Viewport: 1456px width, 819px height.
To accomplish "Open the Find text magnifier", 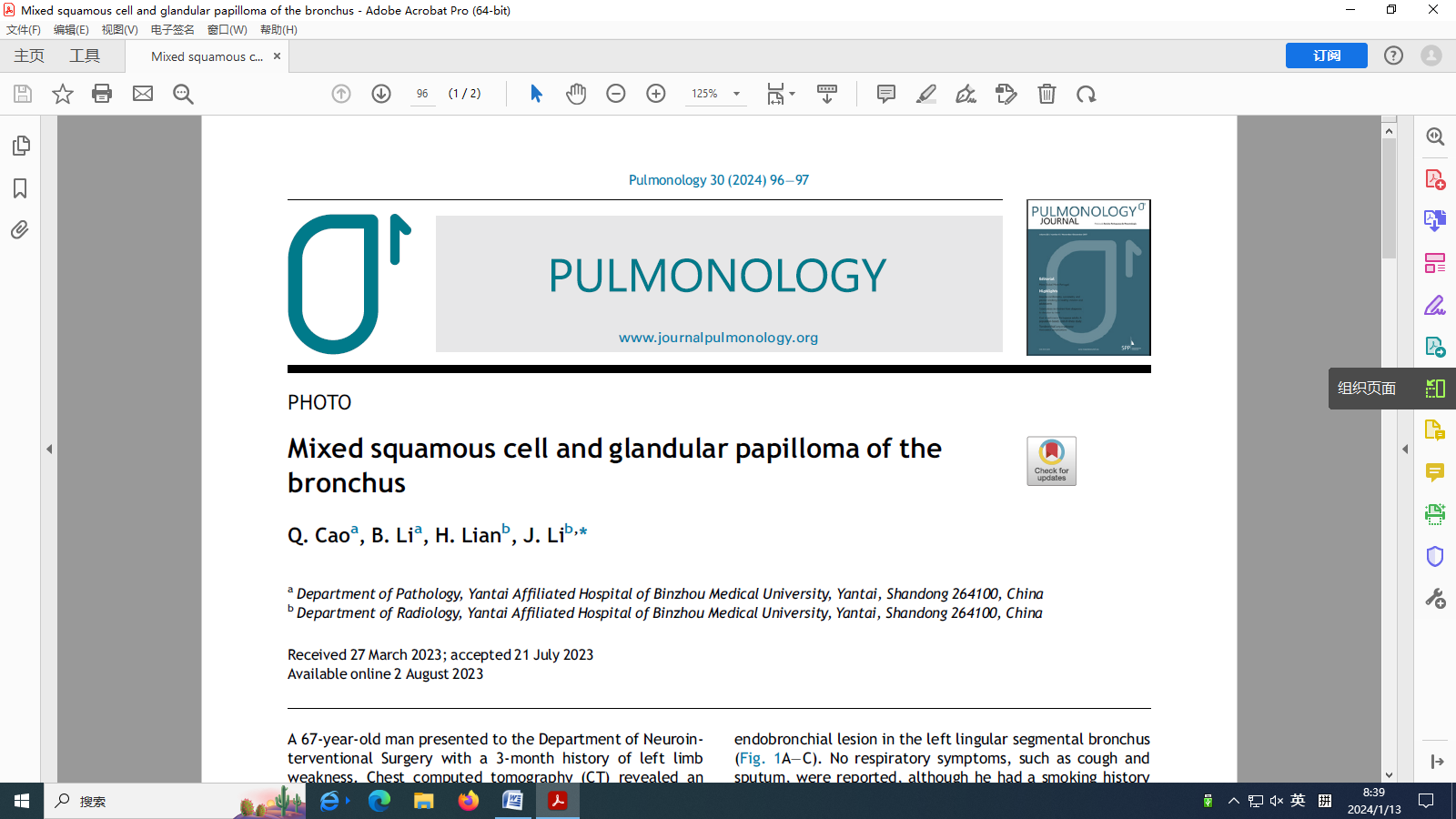I will (183, 94).
